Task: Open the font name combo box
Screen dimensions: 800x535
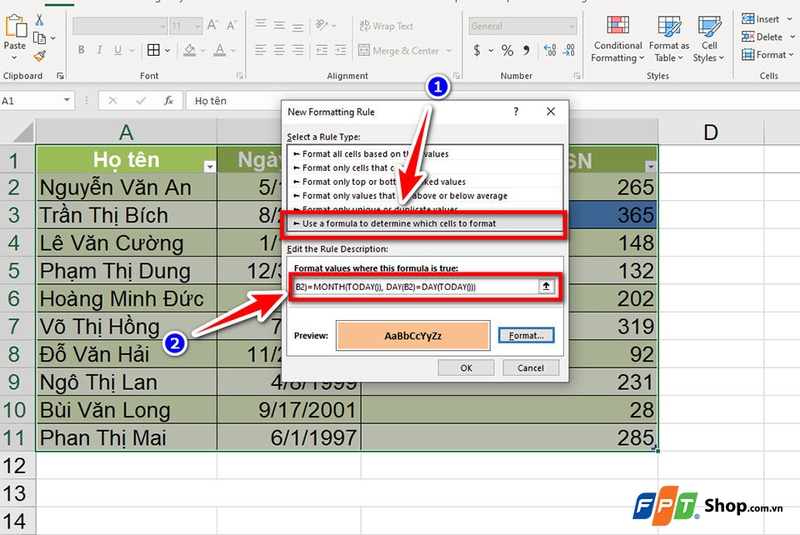Action: pyautogui.click(x=120, y=26)
